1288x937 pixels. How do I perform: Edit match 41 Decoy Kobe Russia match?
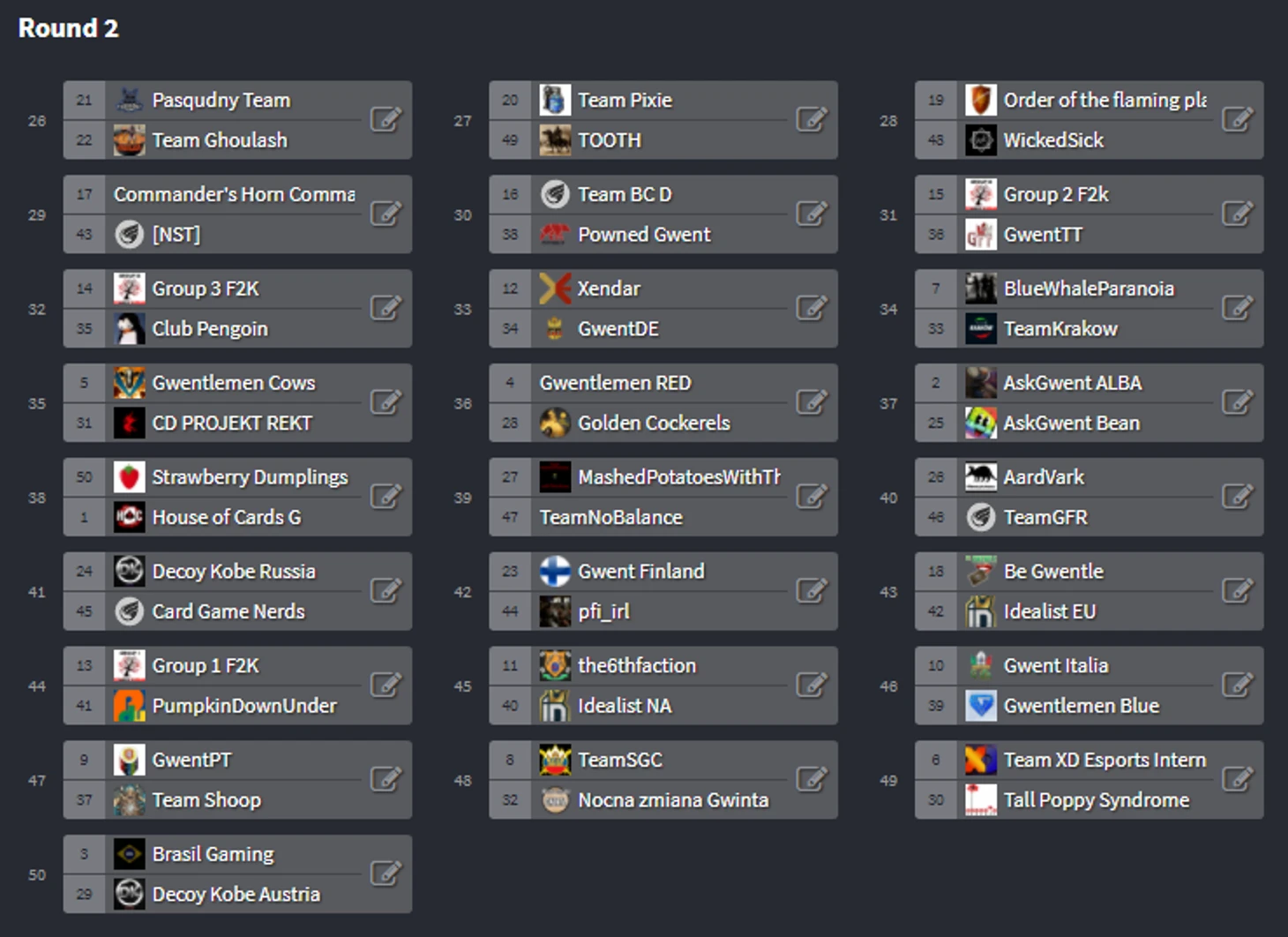coord(386,591)
